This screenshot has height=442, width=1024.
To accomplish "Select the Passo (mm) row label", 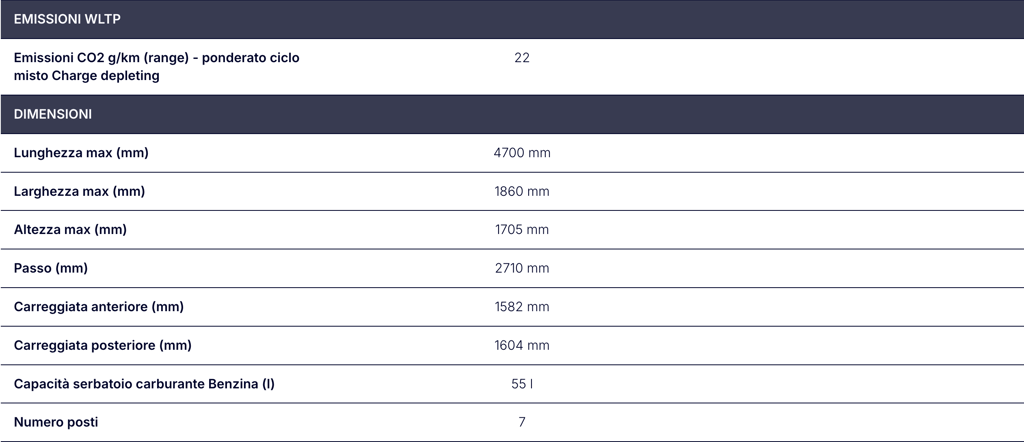I will [50, 268].
